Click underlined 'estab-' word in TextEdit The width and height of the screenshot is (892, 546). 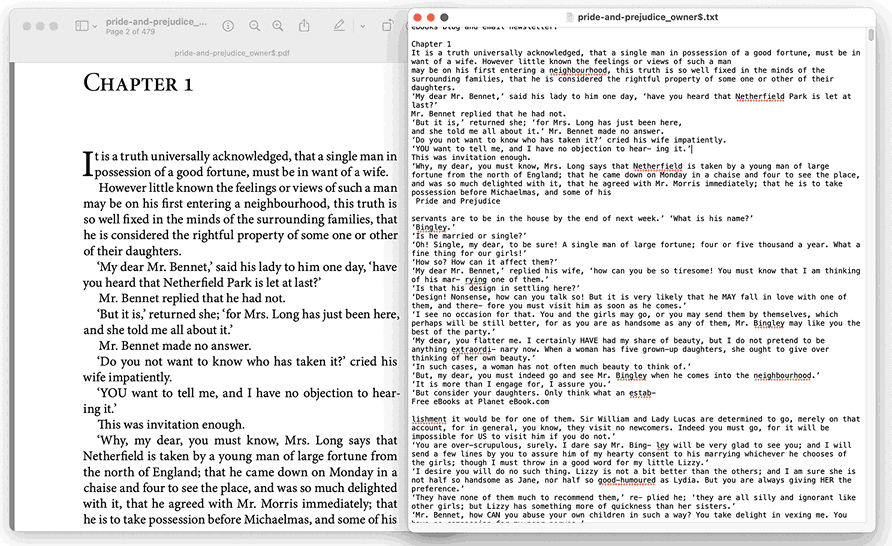(643, 393)
